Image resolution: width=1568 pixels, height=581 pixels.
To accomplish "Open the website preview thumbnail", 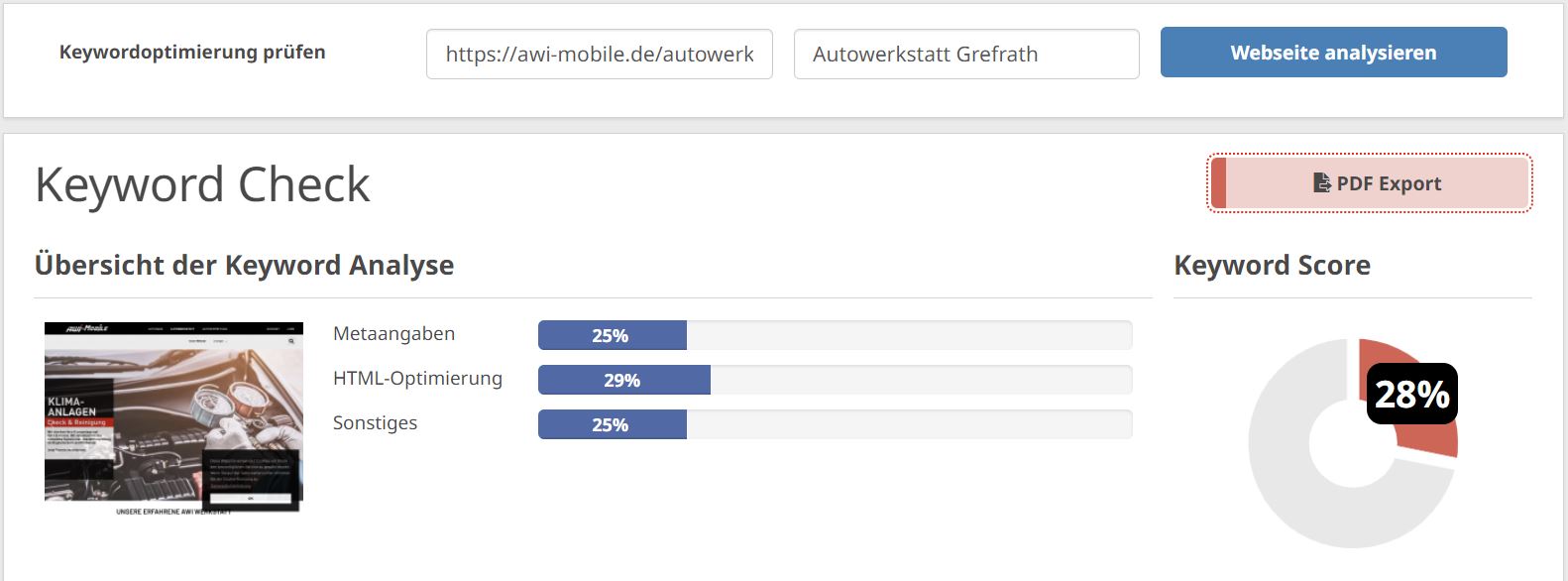I will 173,418.
